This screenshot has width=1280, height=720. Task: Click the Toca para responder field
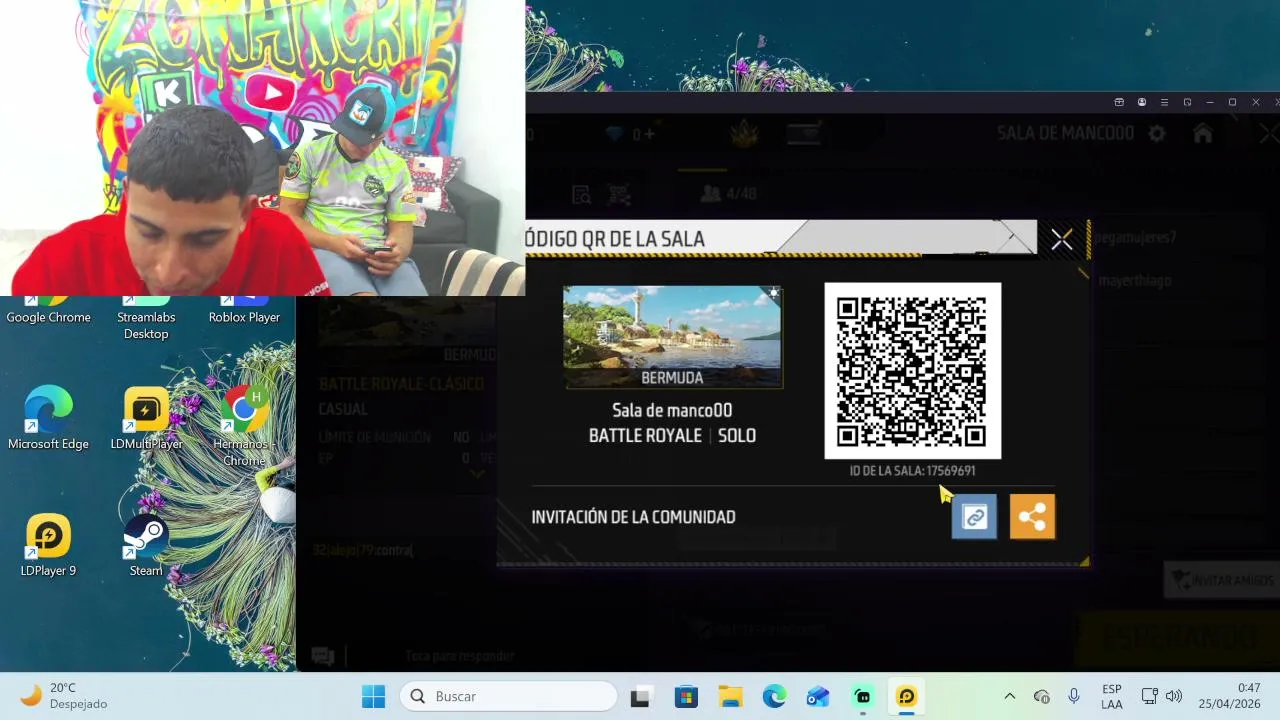coord(460,656)
